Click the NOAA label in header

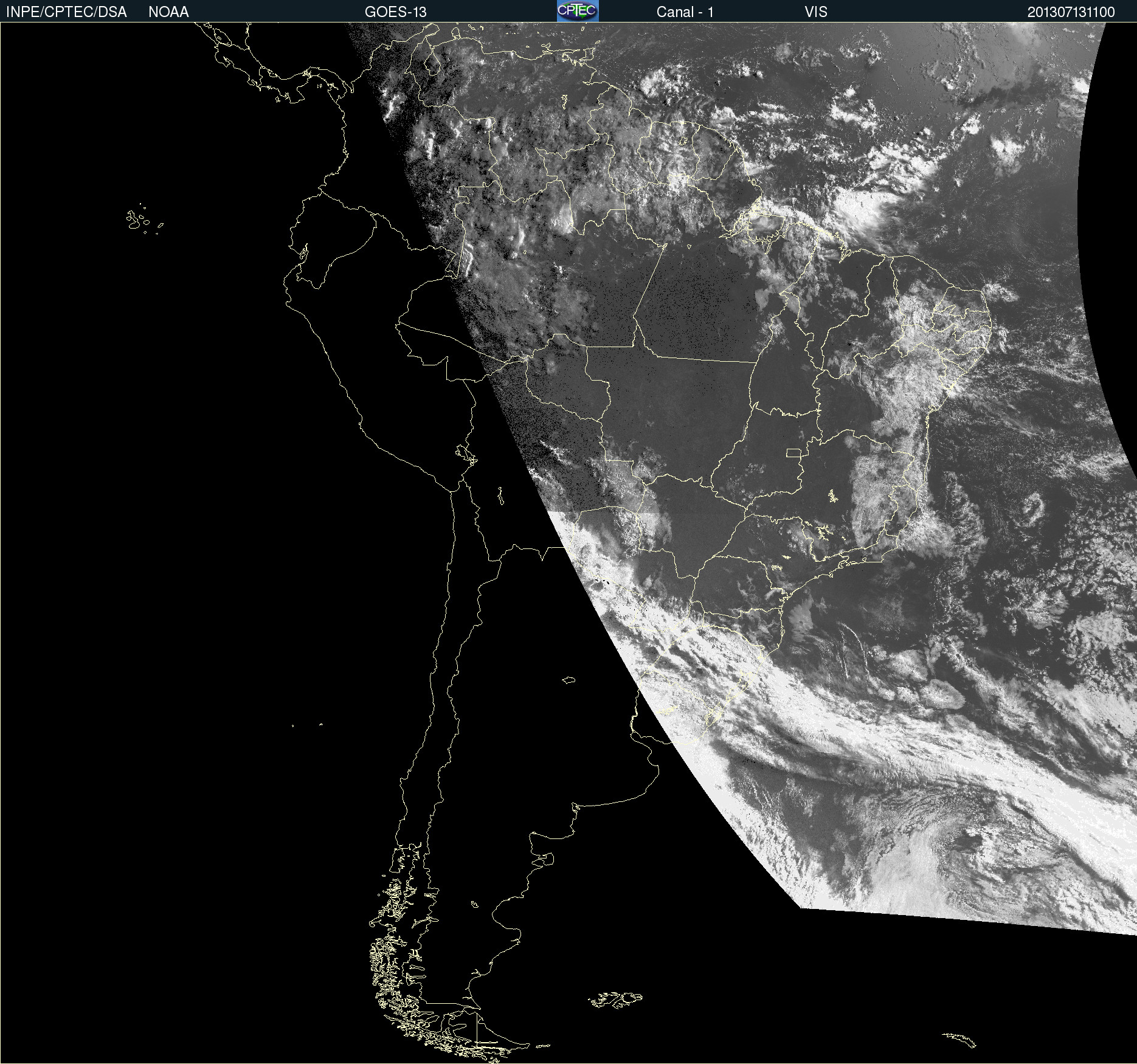point(168,12)
